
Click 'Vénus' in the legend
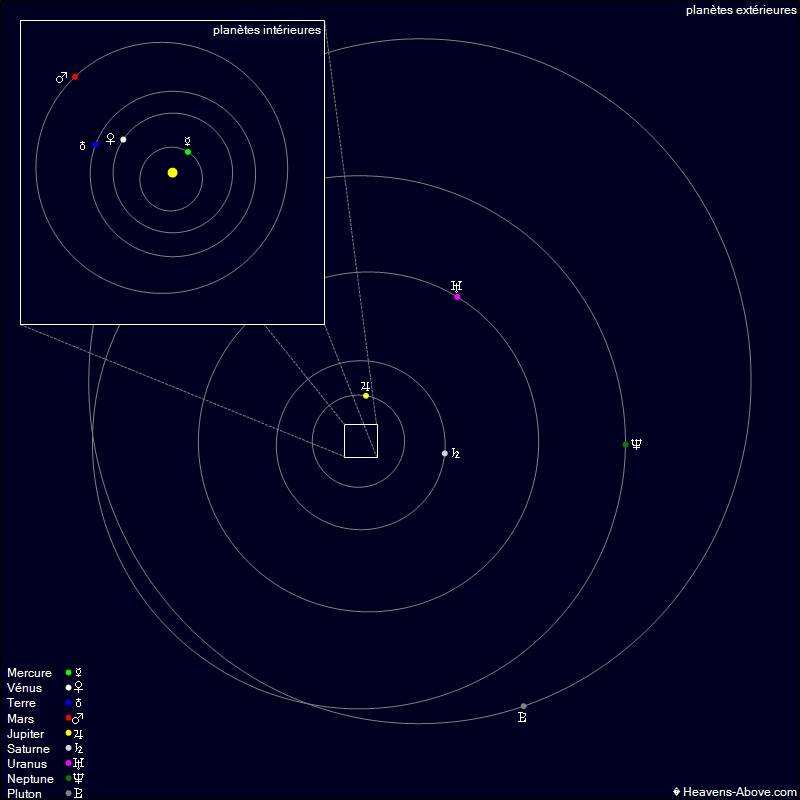[x=24, y=688]
